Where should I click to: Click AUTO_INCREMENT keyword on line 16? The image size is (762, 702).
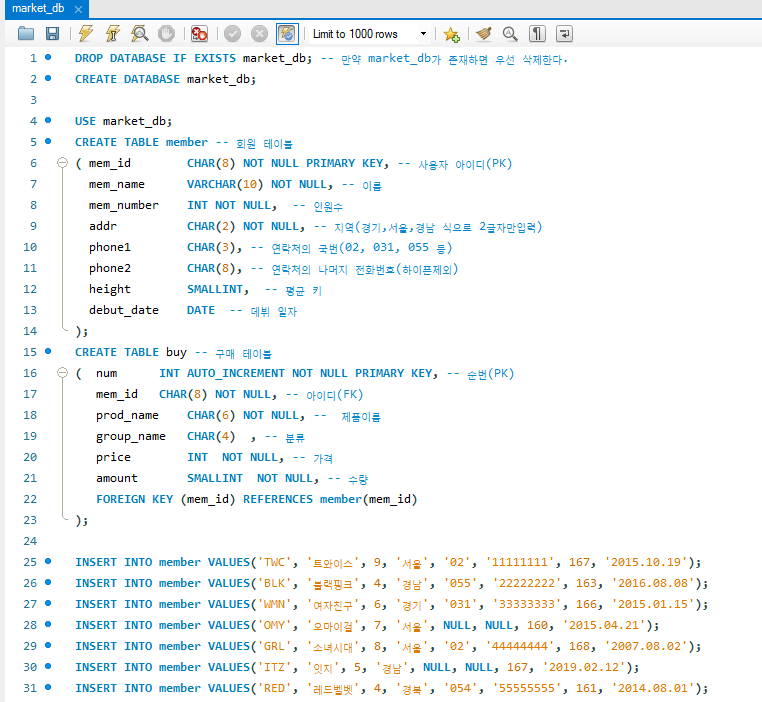[236, 373]
